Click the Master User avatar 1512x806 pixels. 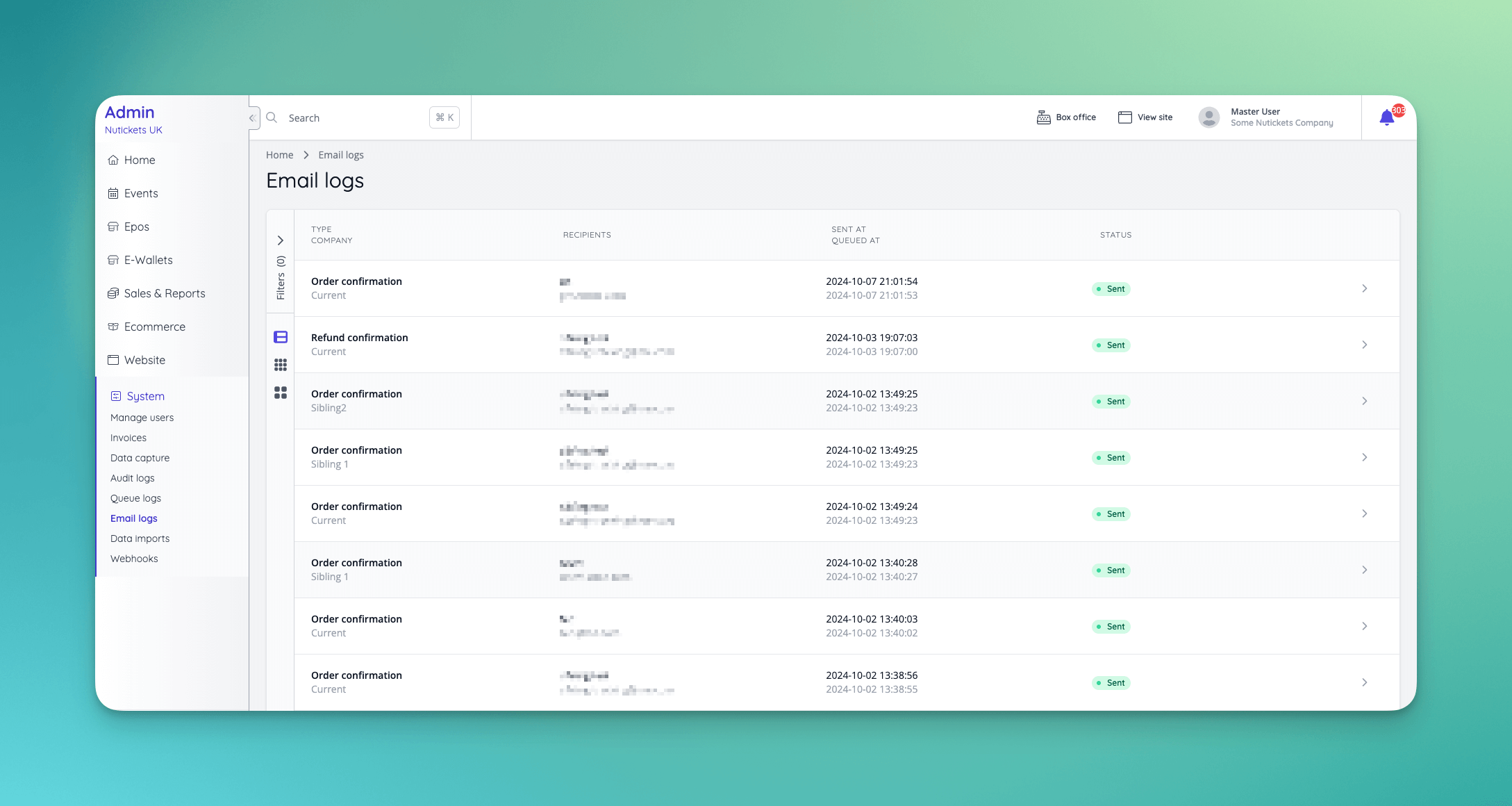click(x=1208, y=117)
